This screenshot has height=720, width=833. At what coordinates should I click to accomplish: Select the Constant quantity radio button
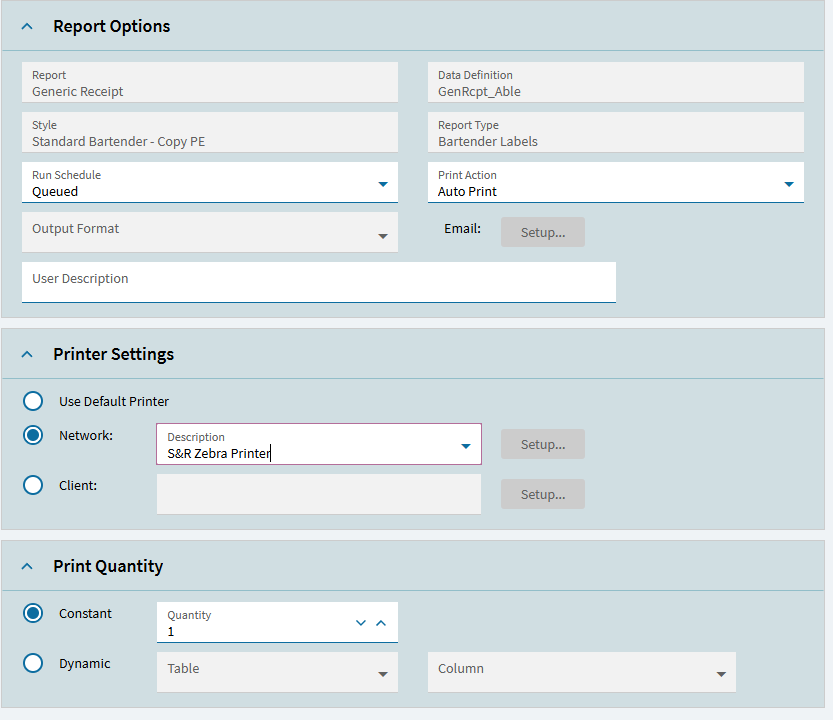[x=34, y=613]
